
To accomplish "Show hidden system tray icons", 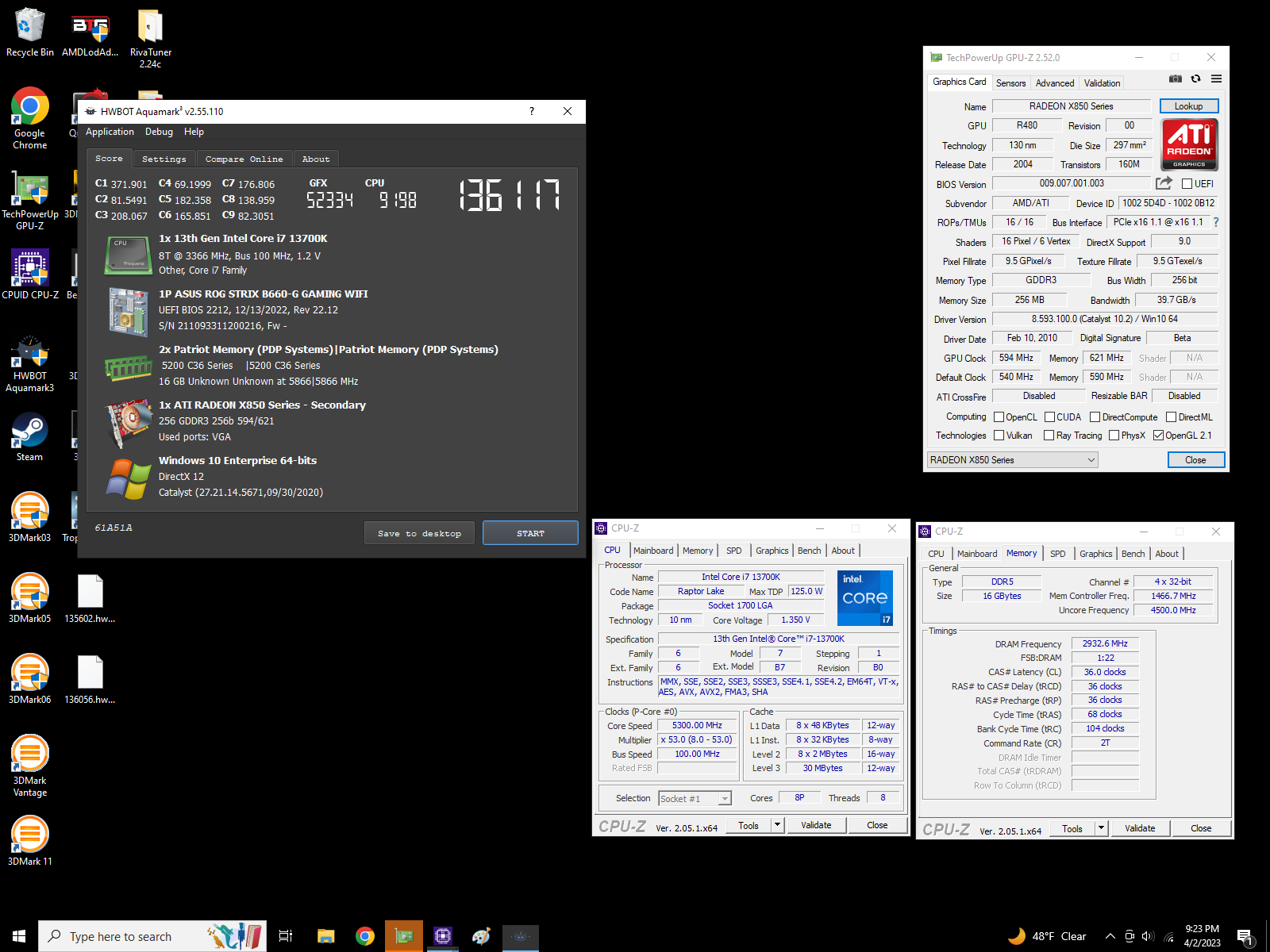I will tap(1110, 936).
